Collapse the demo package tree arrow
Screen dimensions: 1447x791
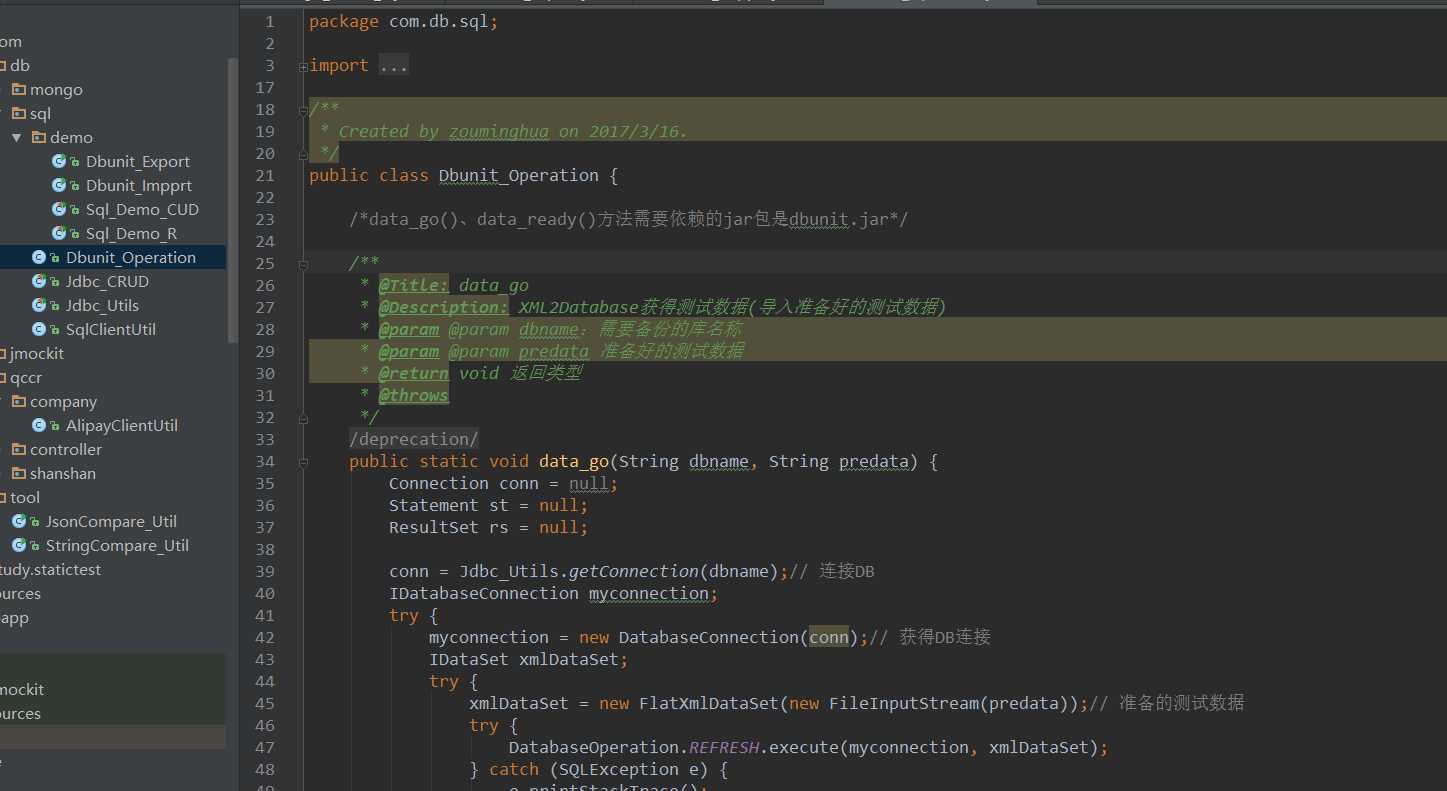[x=17, y=137]
